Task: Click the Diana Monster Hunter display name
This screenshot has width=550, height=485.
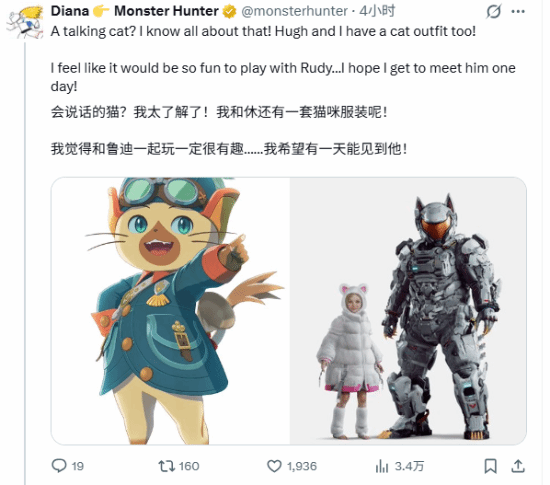Action: [x=135, y=11]
